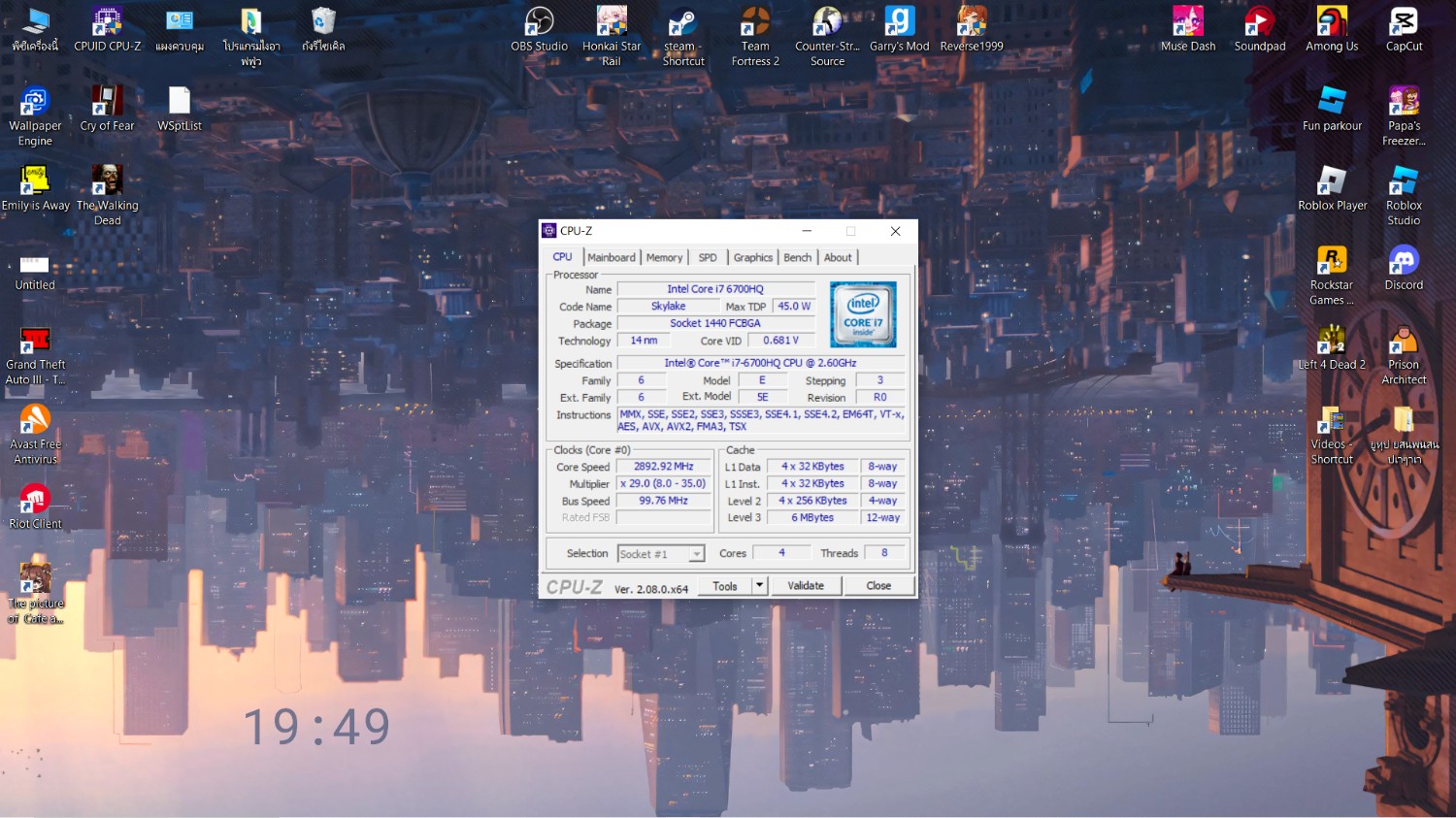Open CapCut desktop shortcut

1404,29
